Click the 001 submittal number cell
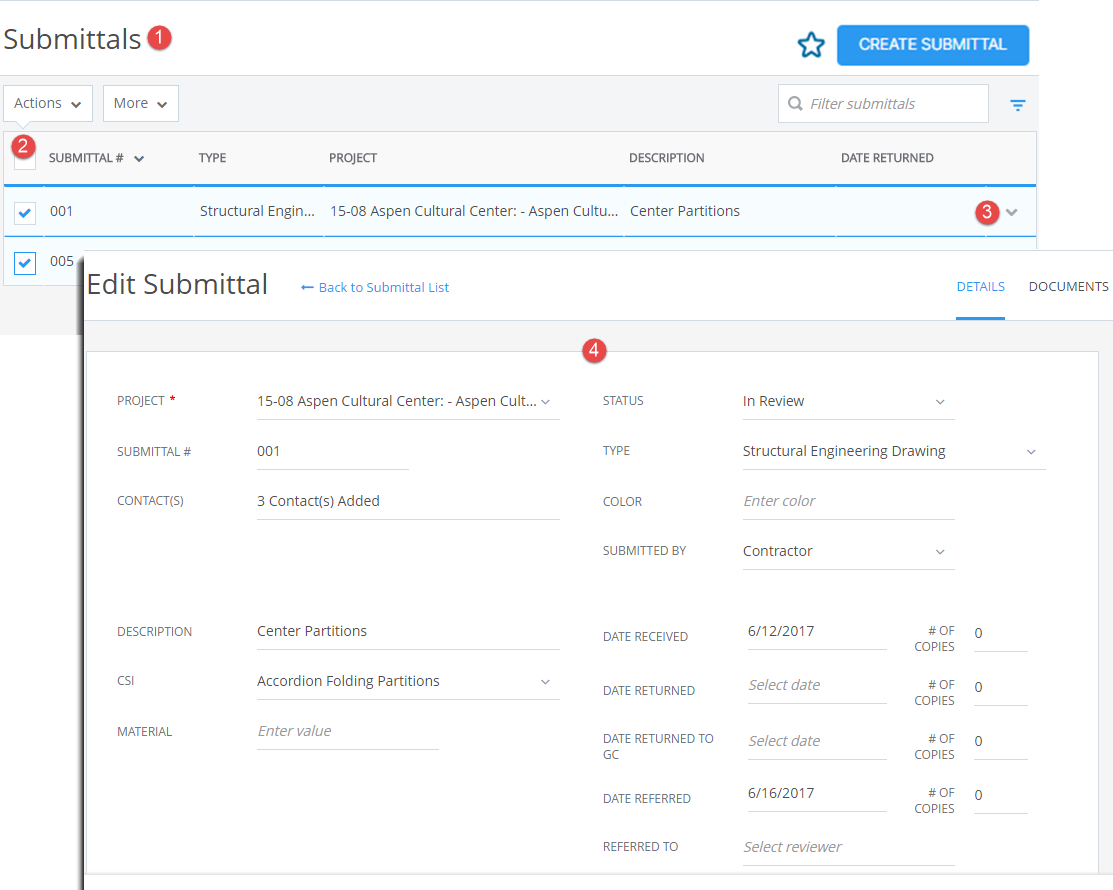 (x=62, y=211)
